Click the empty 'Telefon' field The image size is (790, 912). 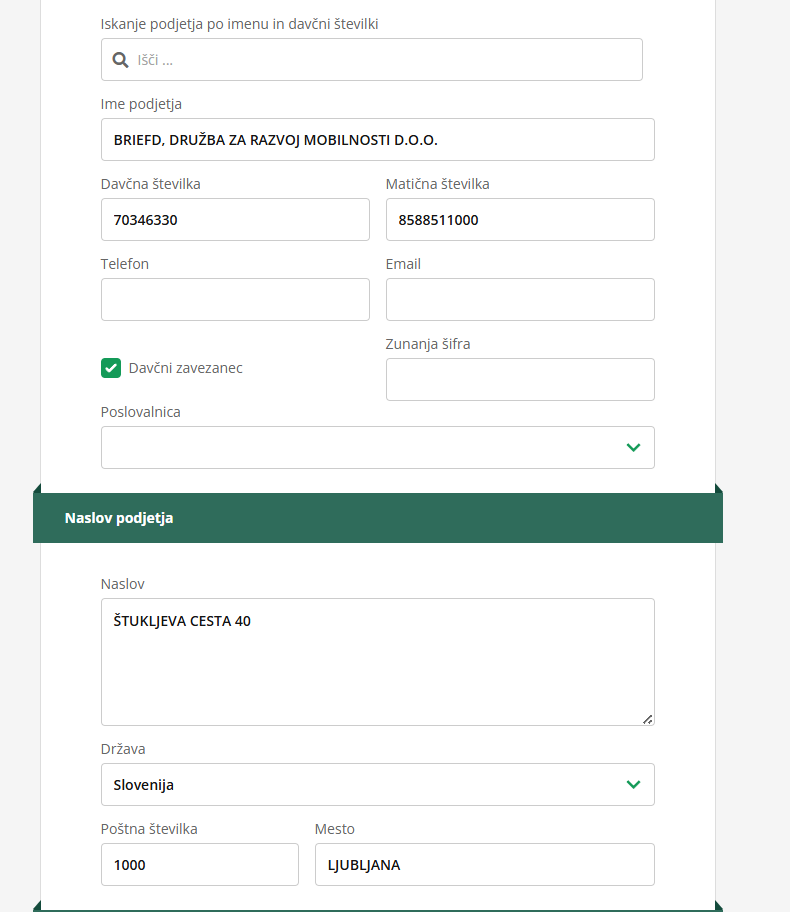235,300
